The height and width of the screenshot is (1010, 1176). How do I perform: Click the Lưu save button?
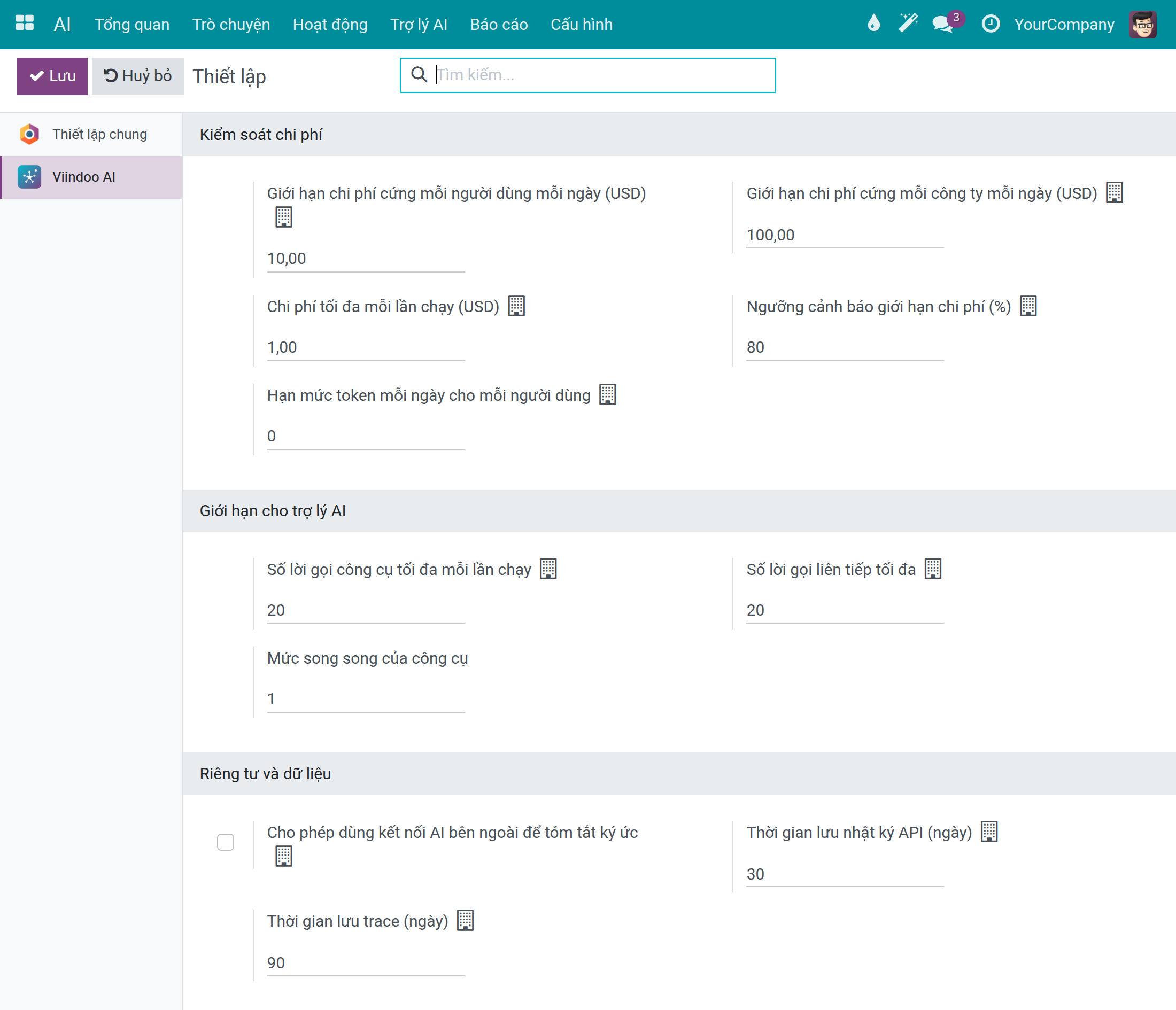tap(52, 76)
